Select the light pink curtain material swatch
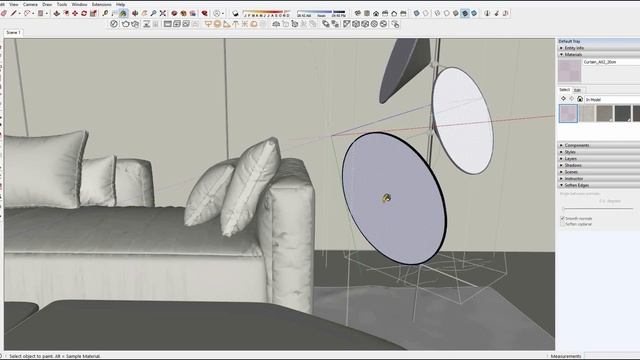This screenshot has height=360, width=640. [568, 113]
